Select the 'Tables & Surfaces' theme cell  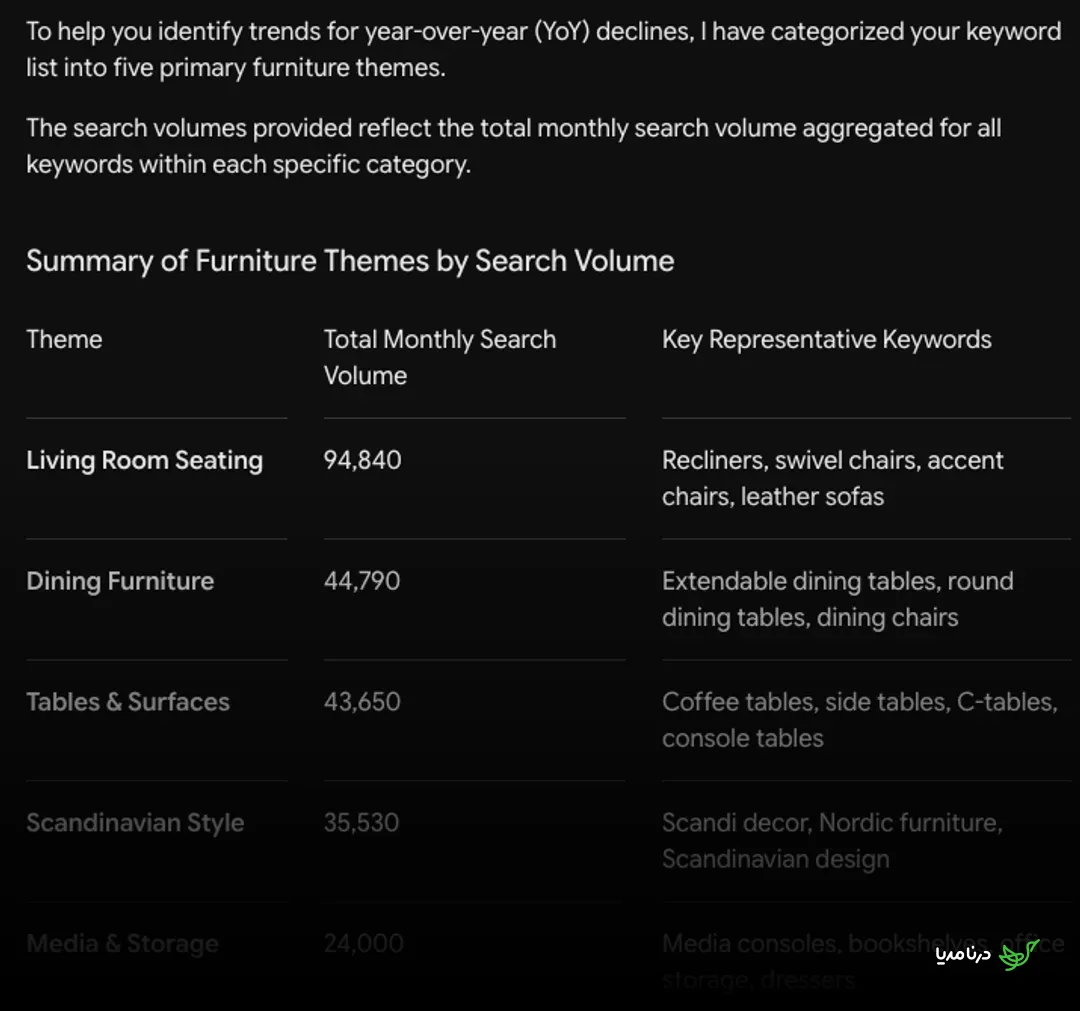[128, 702]
